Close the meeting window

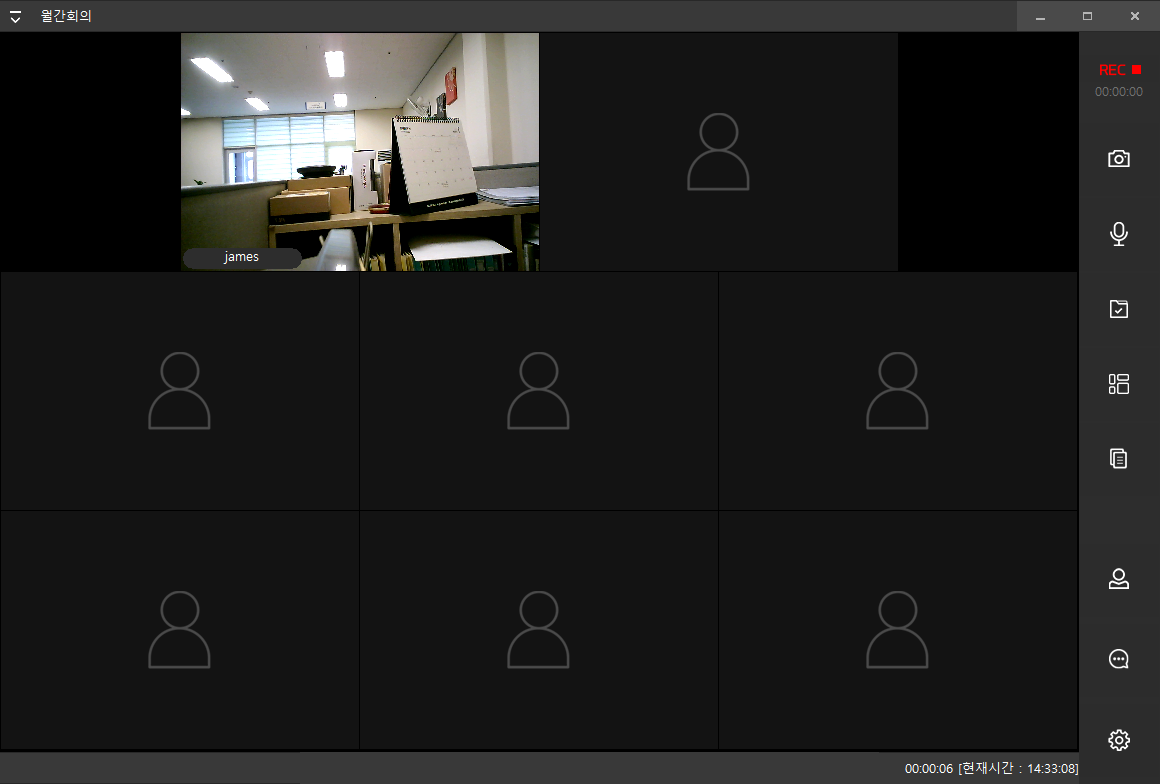pyautogui.click(x=1135, y=16)
